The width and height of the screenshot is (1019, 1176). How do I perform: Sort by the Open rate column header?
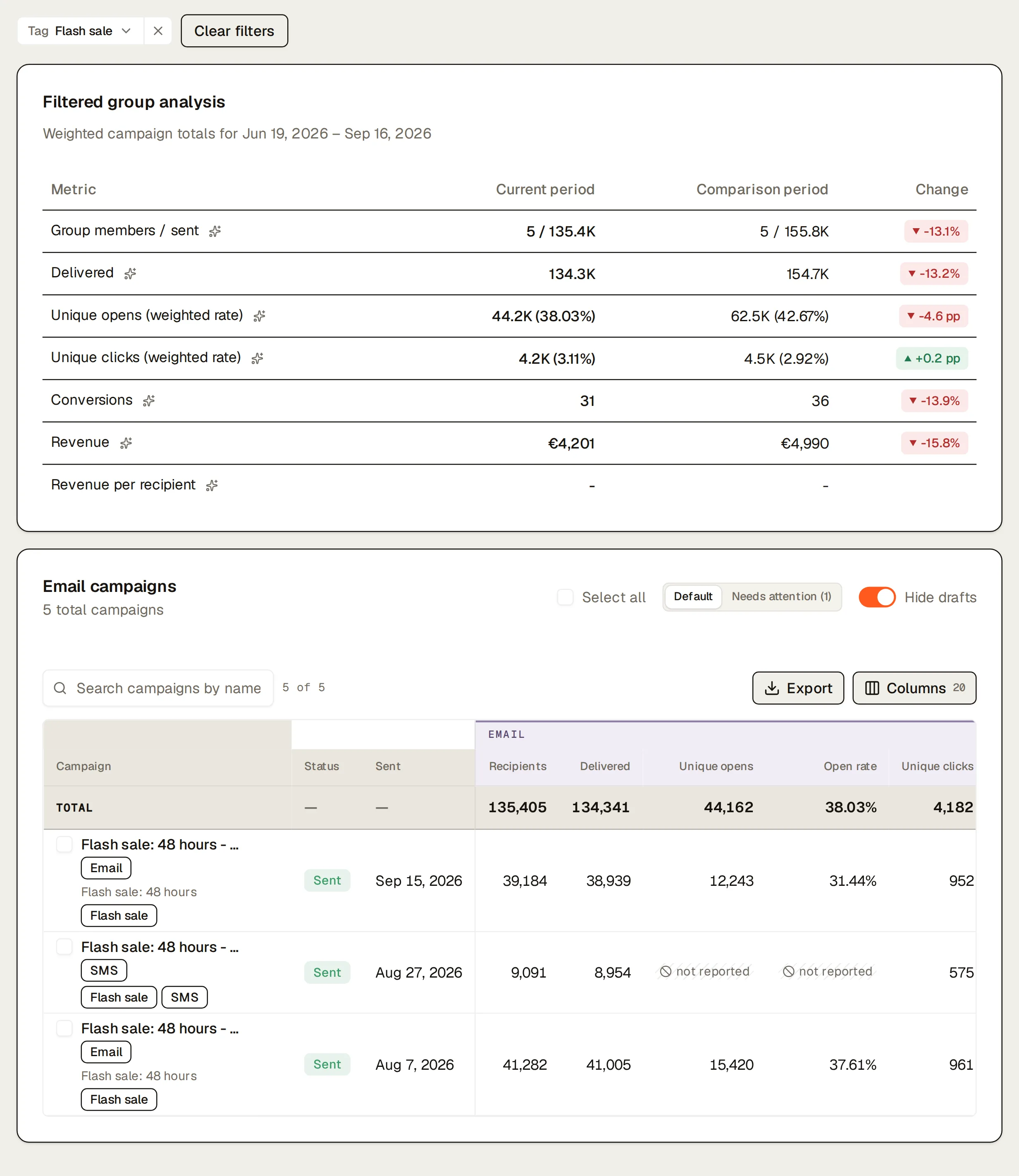[850, 766]
